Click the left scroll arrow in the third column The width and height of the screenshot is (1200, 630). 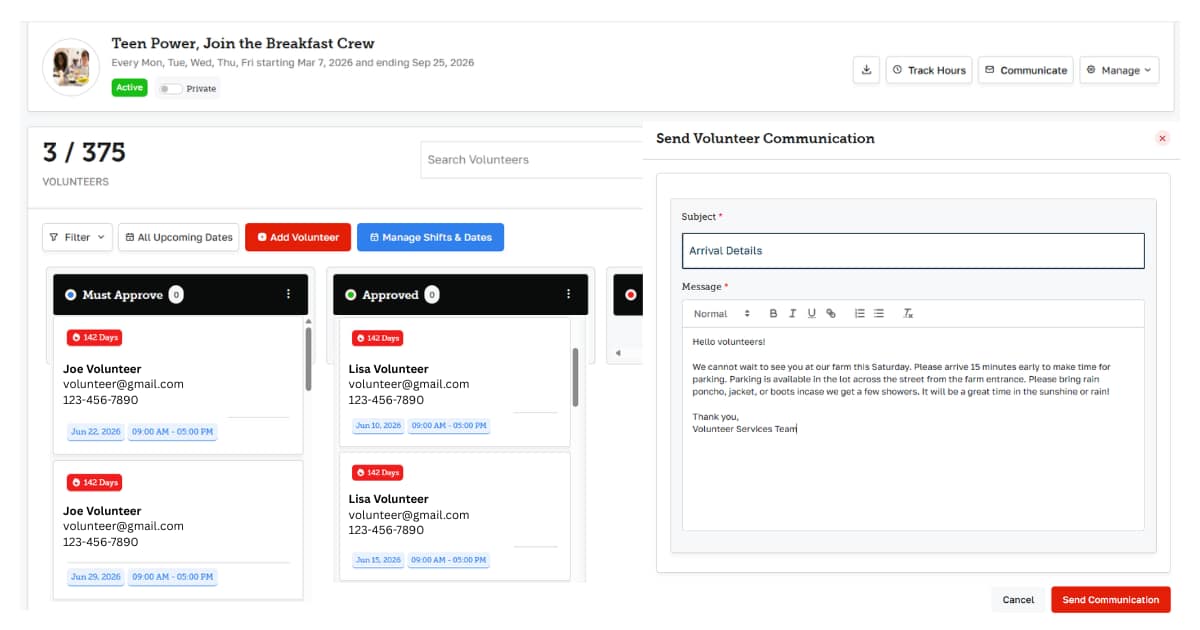click(x=617, y=353)
